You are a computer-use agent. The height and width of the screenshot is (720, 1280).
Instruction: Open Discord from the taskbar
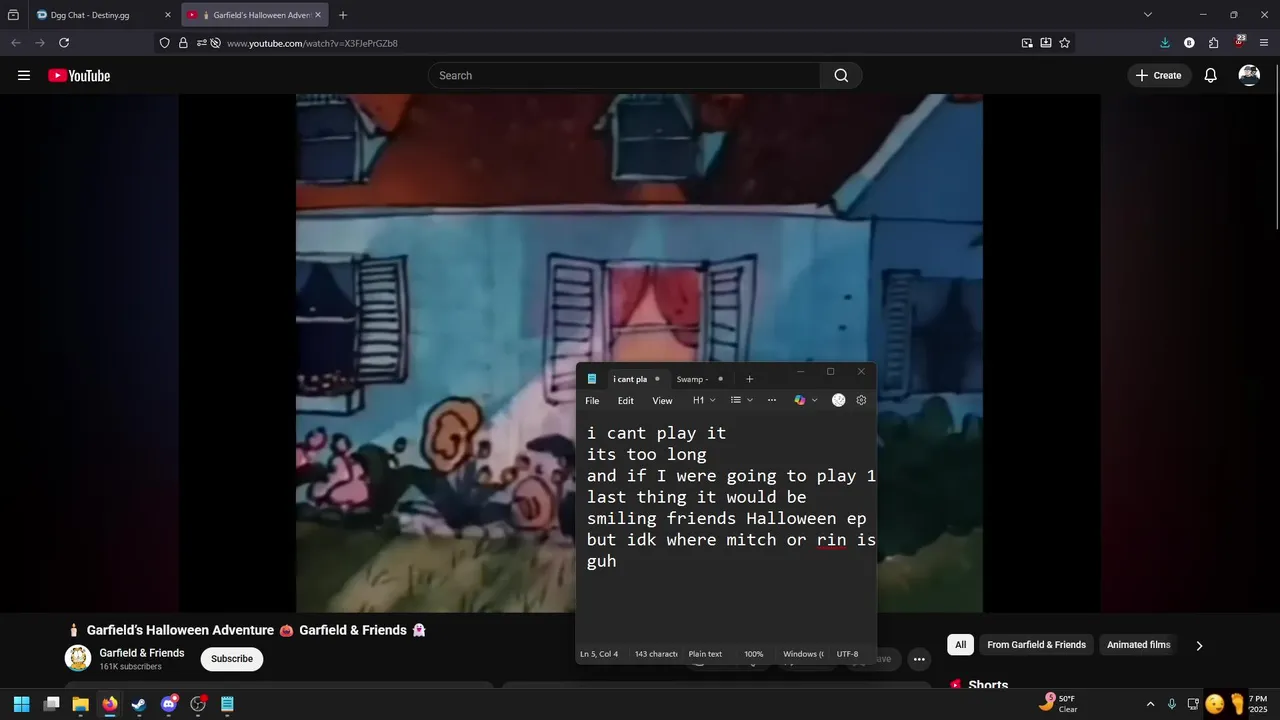(169, 704)
